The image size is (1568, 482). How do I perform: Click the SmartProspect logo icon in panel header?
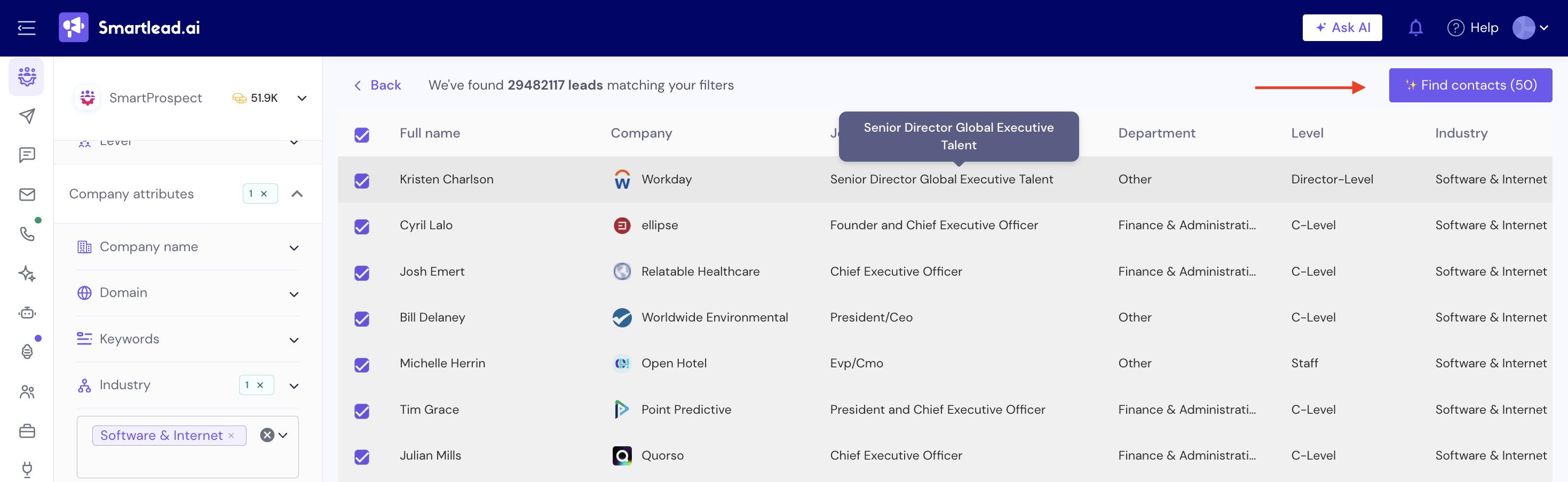88,98
